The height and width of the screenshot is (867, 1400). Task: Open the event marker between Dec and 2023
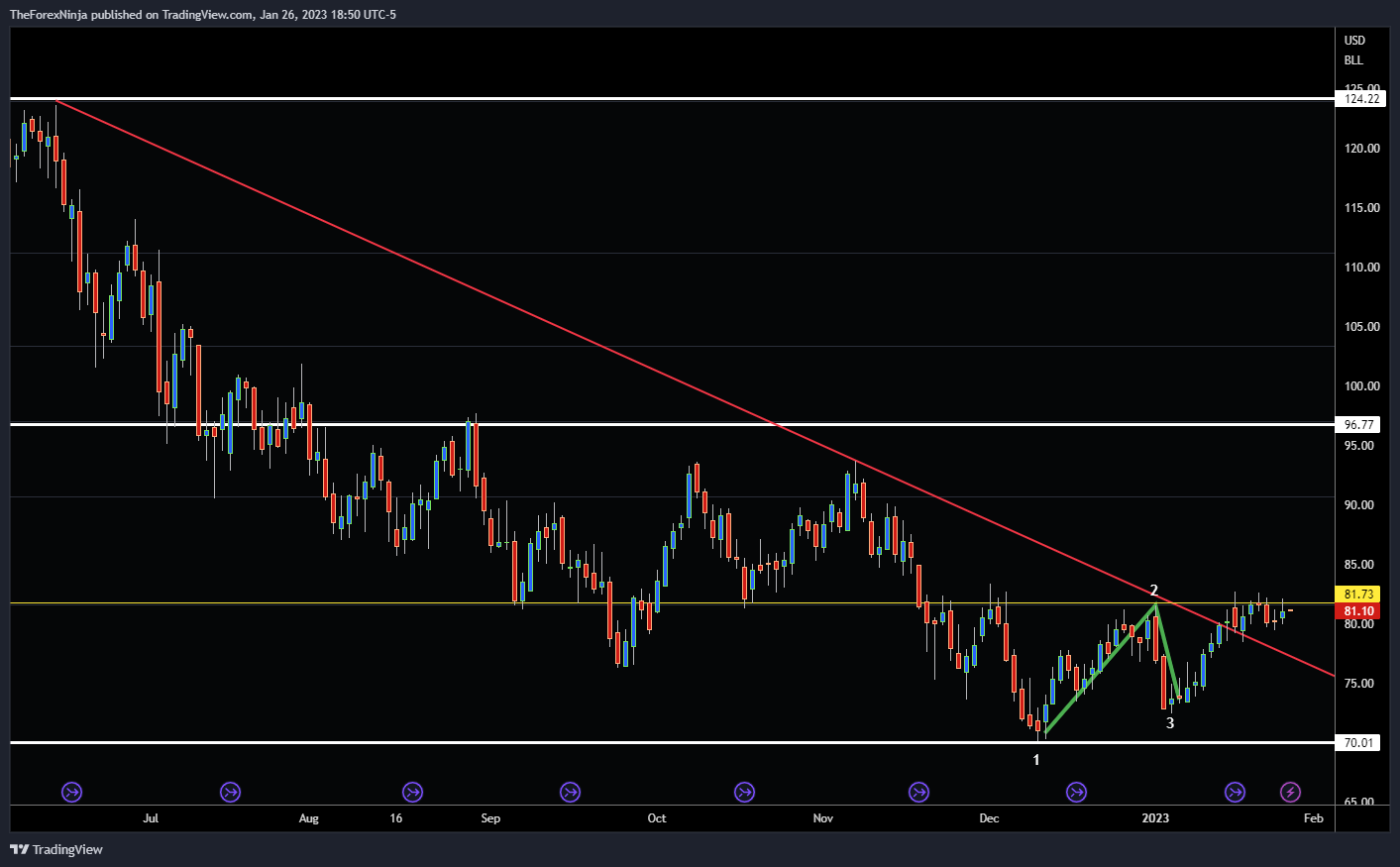[x=1076, y=792]
